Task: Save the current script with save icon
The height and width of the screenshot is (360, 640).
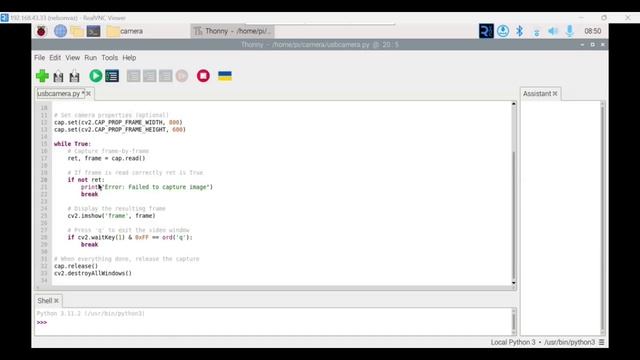Action: (74, 76)
